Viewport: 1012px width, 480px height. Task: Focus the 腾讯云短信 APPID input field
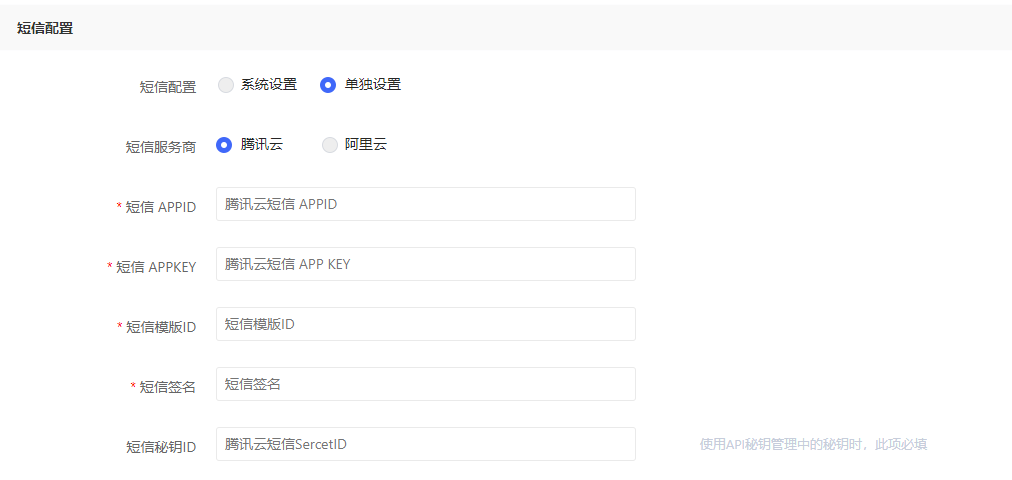click(425, 204)
